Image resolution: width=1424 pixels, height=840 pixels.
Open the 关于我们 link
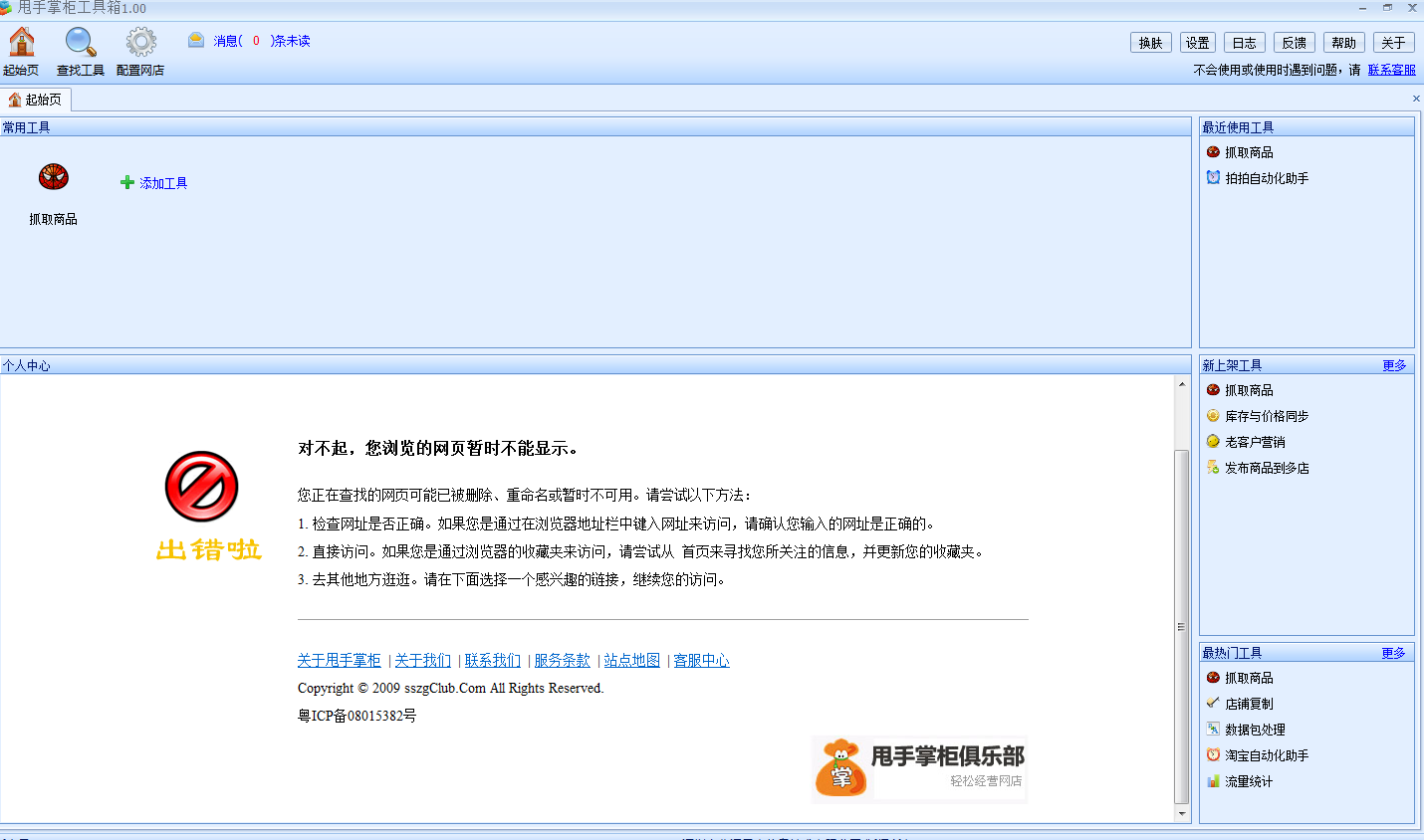point(422,660)
